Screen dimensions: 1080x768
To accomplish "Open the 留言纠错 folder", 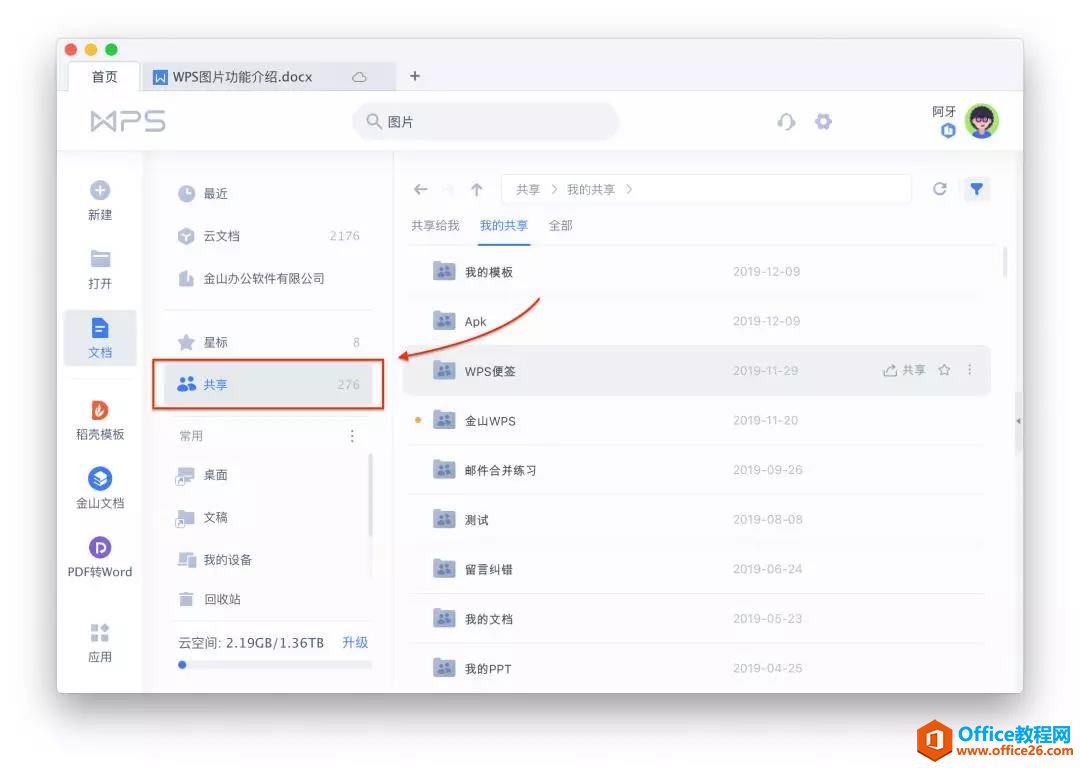I will click(697, 569).
